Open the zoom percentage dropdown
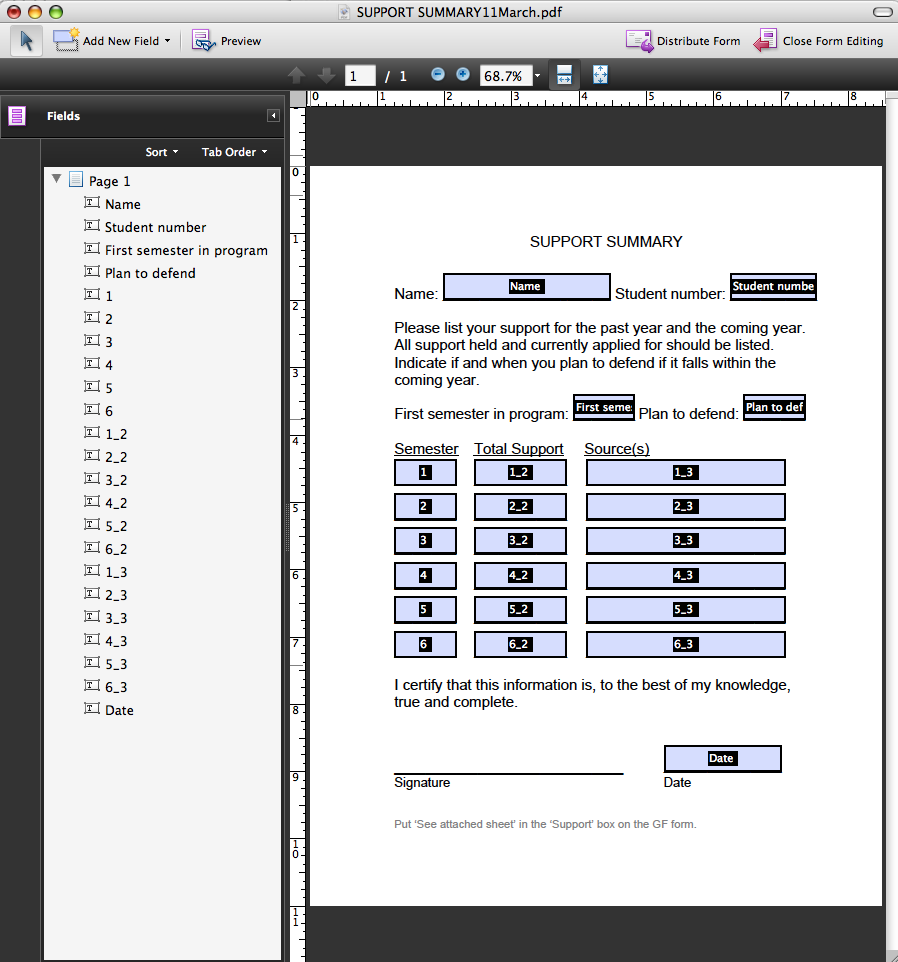Image resolution: width=898 pixels, height=962 pixels. point(537,74)
